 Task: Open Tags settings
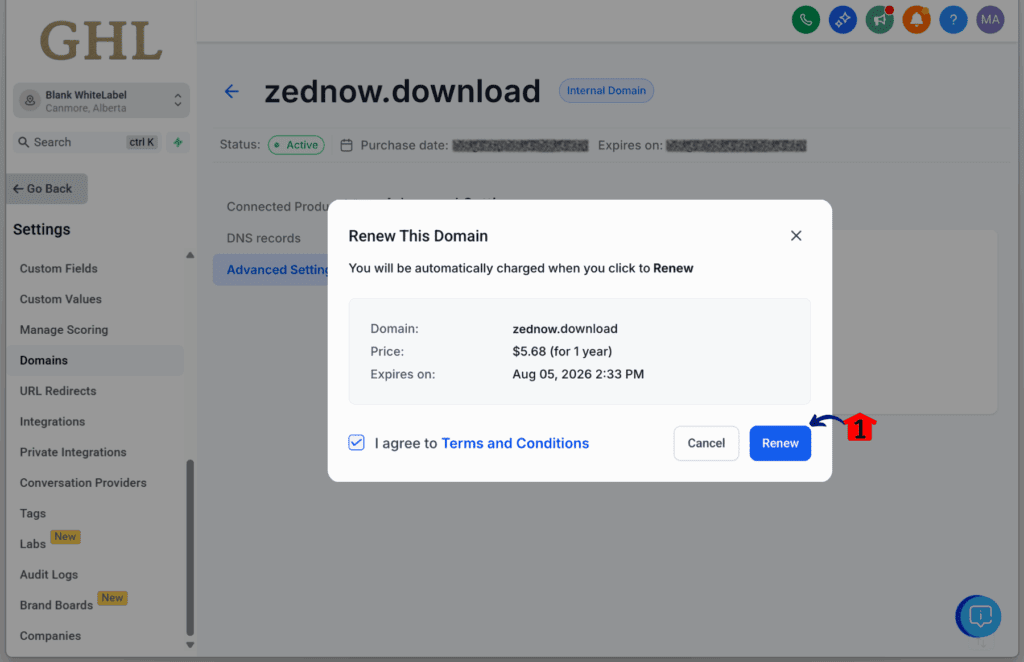tap(33, 514)
